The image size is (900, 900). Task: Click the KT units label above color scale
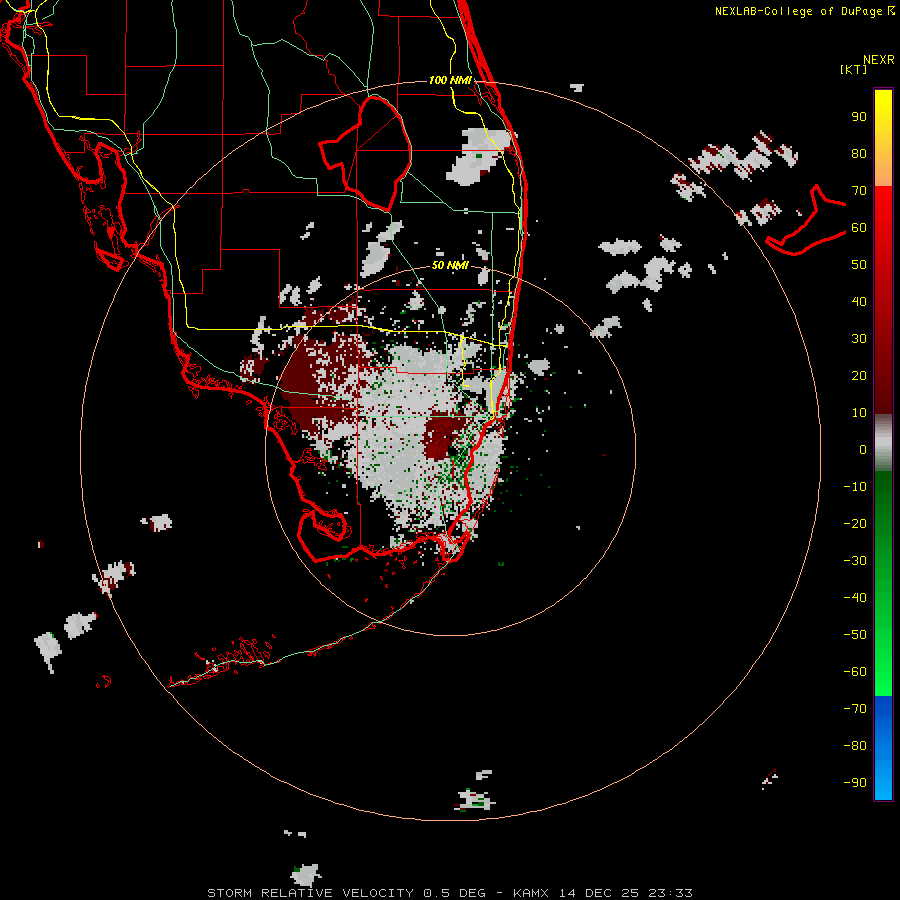coord(853,69)
